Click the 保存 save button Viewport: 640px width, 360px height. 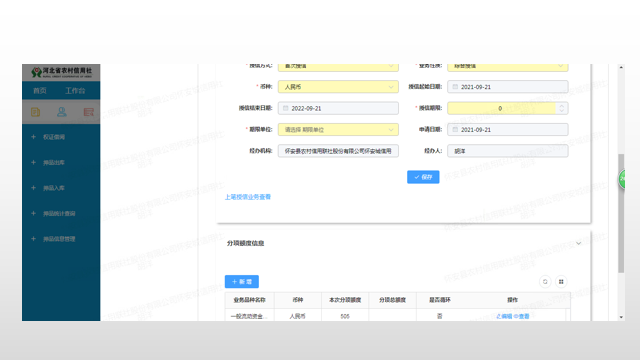coord(423,177)
